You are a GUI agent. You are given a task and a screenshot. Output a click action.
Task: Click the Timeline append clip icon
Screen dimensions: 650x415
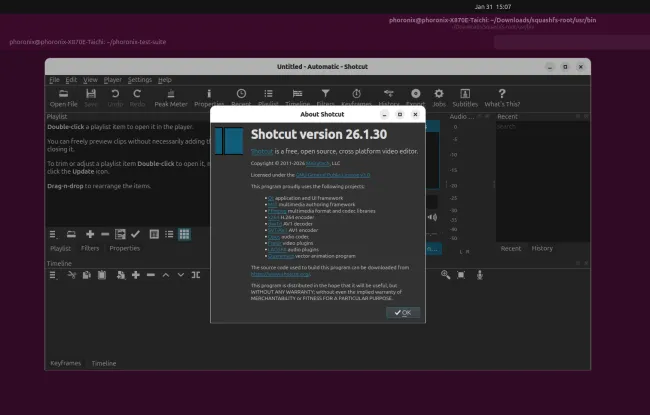pos(121,275)
